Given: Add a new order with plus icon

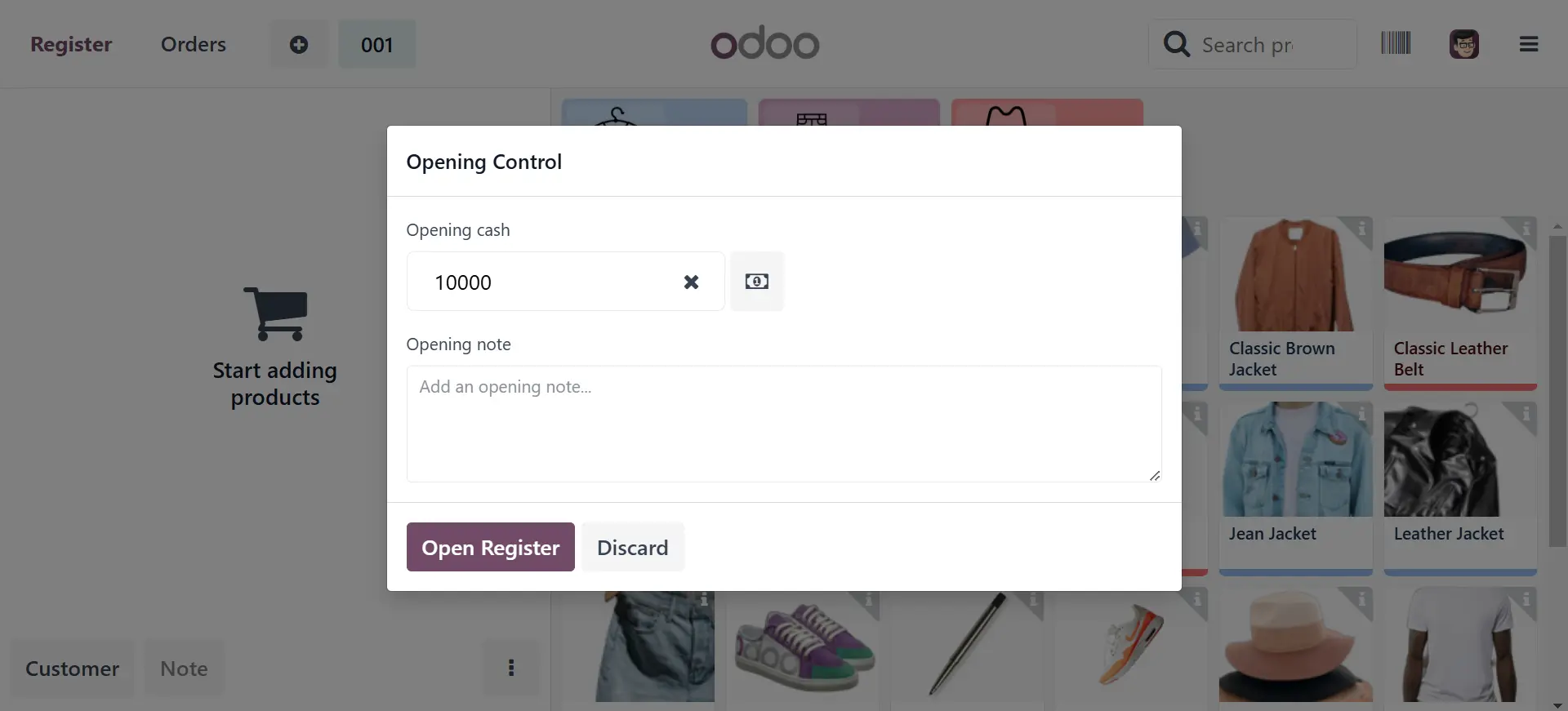Looking at the screenshot, I should 299,45.
